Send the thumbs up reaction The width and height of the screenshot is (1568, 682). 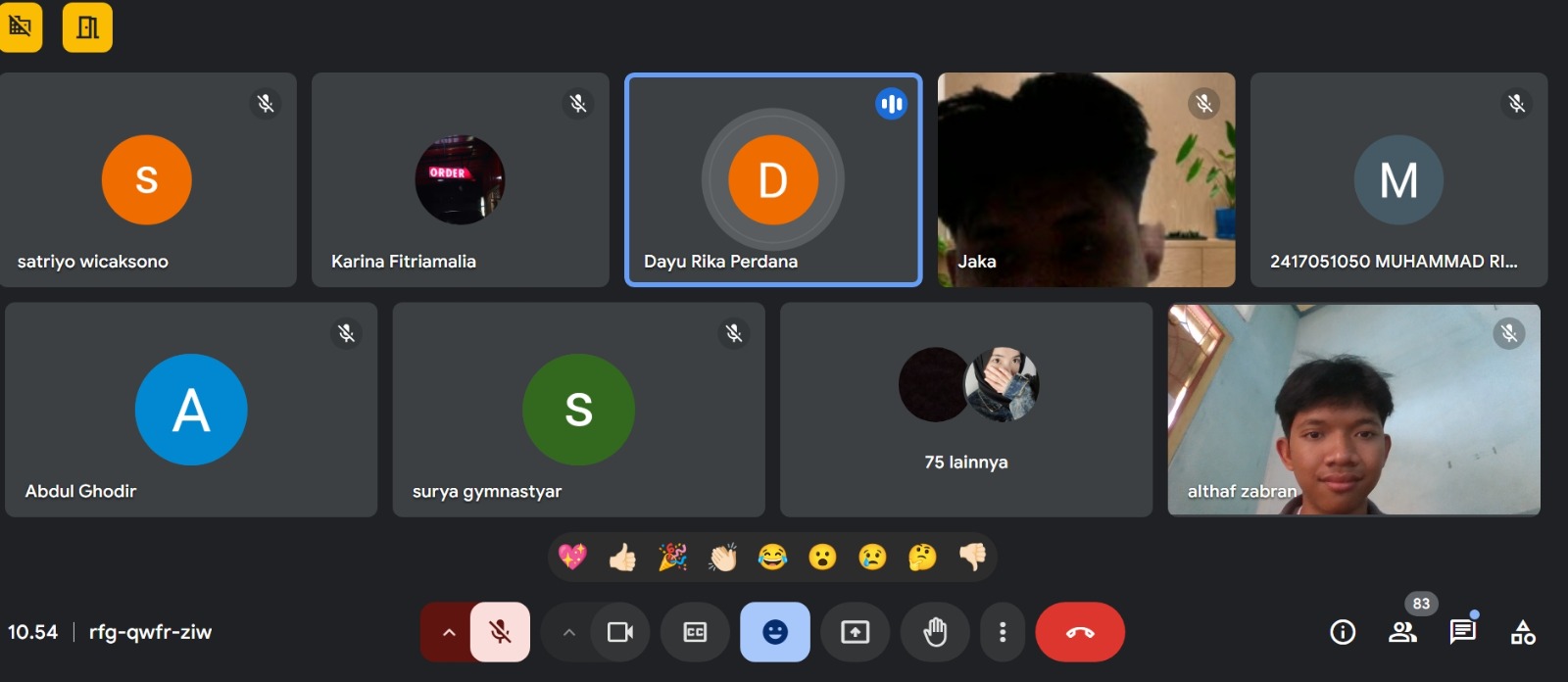[x=622, y=558]
